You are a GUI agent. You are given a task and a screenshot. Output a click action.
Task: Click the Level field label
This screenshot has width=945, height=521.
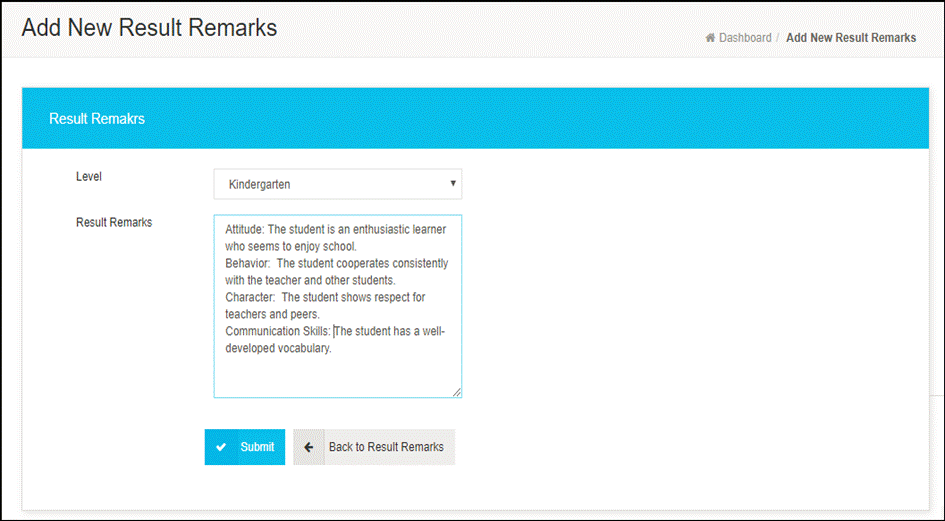point(89,177)
